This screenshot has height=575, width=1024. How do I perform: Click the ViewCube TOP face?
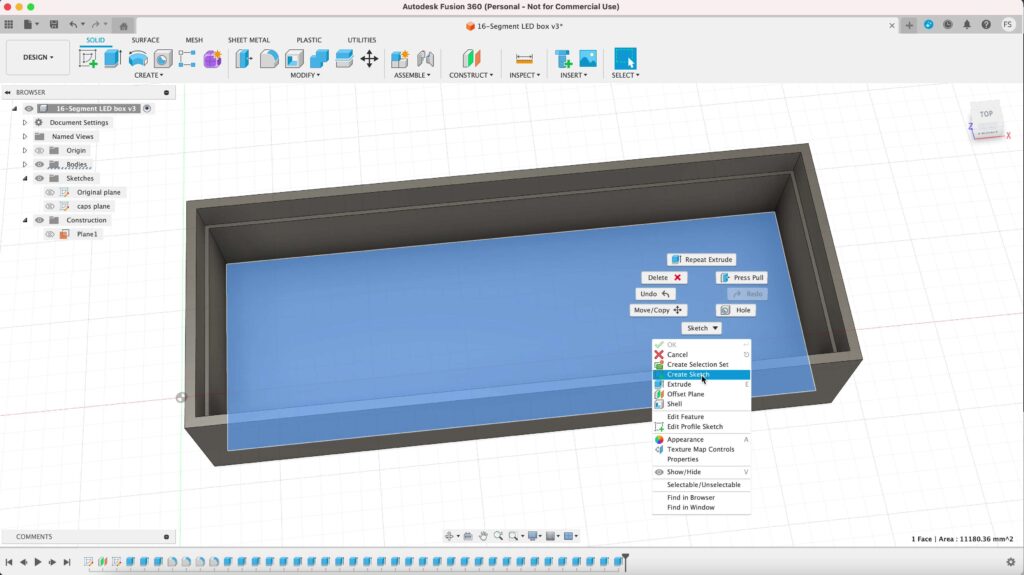[x=986, y=114]
